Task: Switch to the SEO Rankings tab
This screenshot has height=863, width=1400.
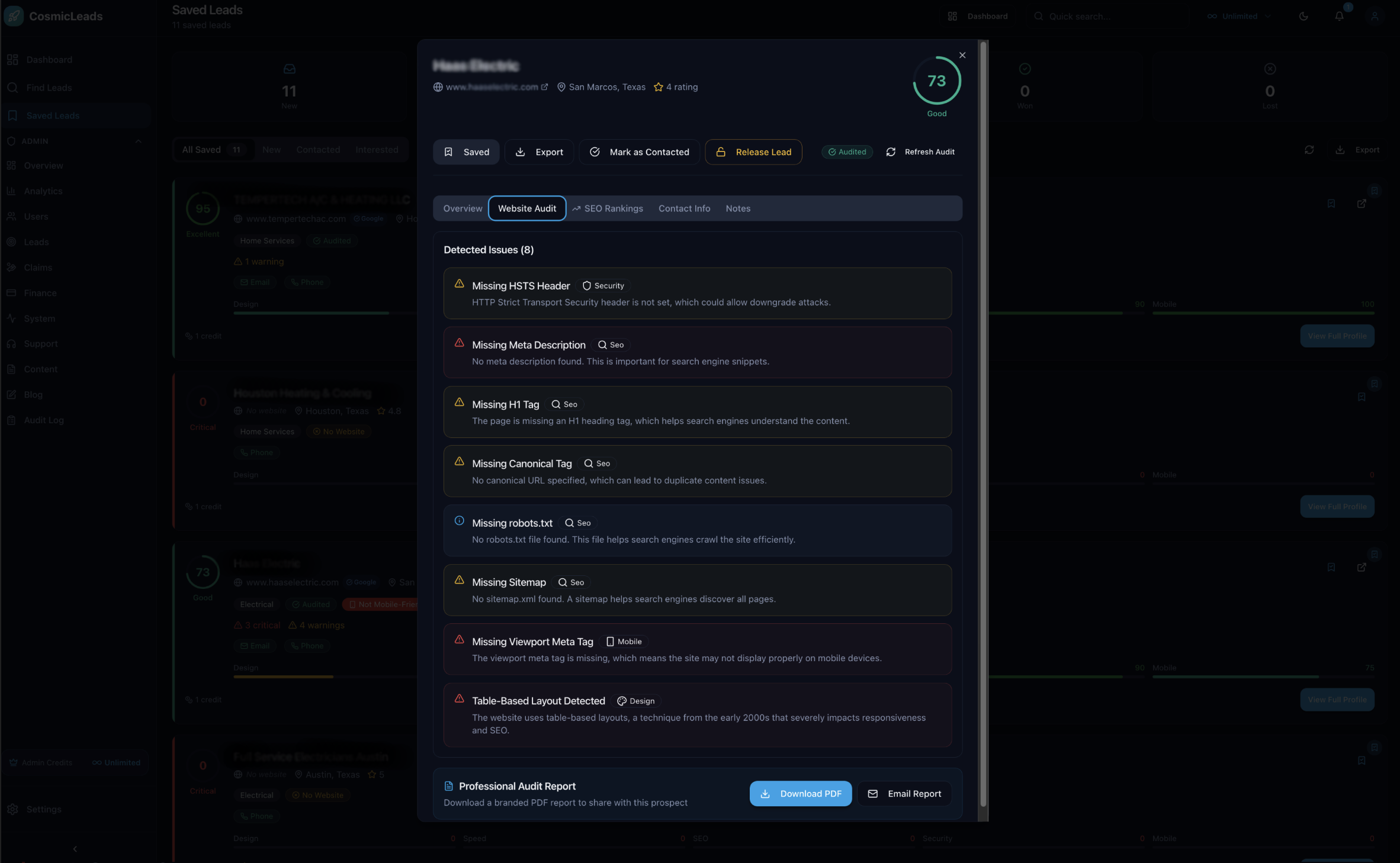Action: 608,208
